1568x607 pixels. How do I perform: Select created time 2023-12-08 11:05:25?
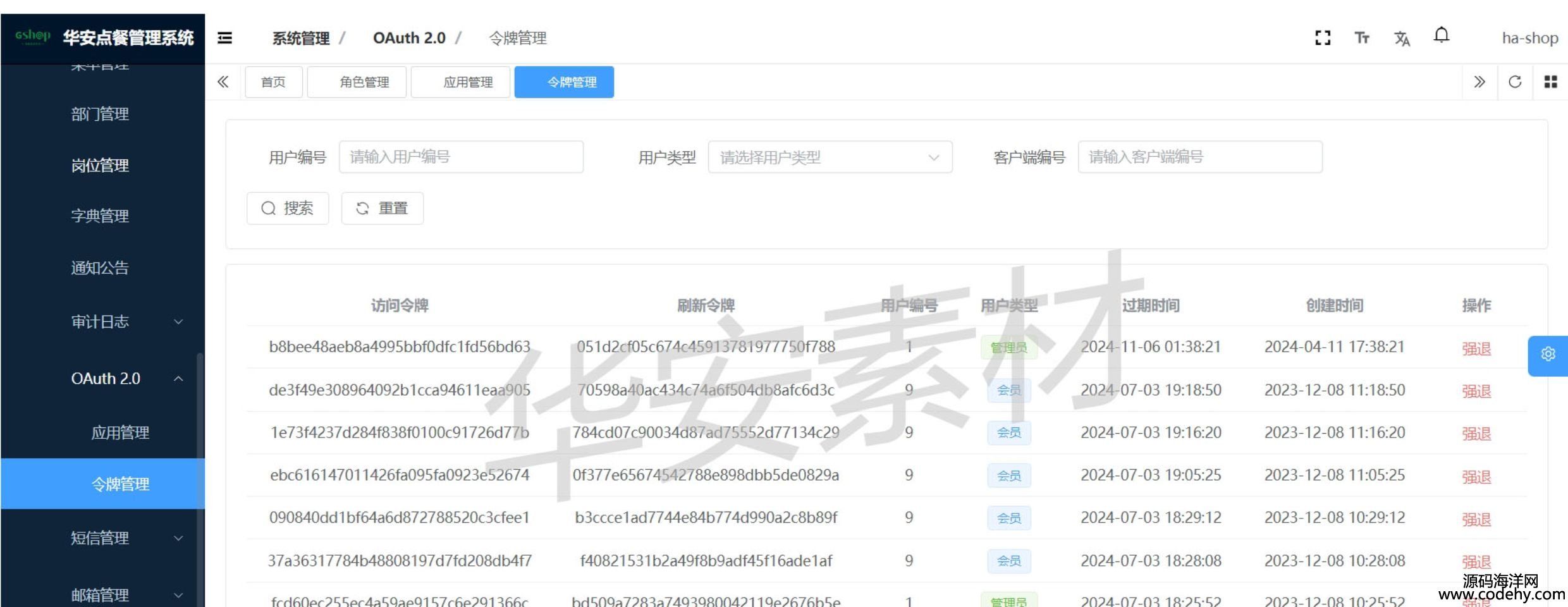(x=1335, y=475)
